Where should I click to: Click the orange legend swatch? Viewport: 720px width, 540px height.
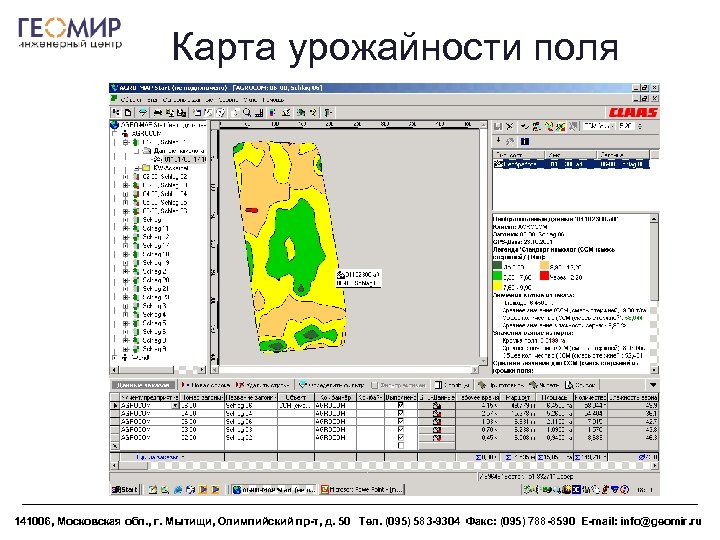[544, 265]
